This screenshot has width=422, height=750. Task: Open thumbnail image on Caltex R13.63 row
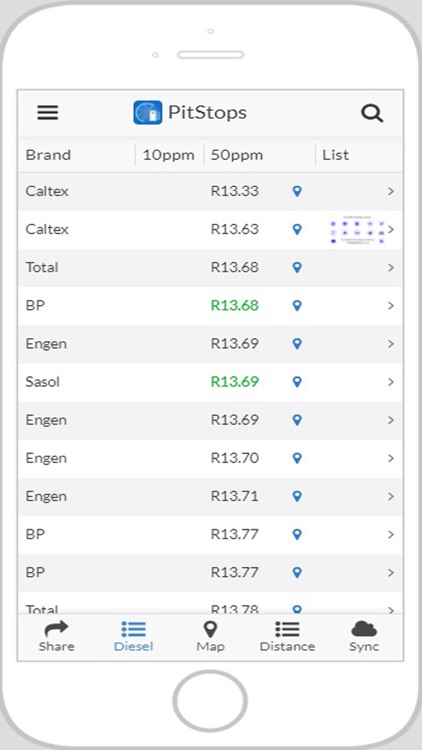(357, 232)
